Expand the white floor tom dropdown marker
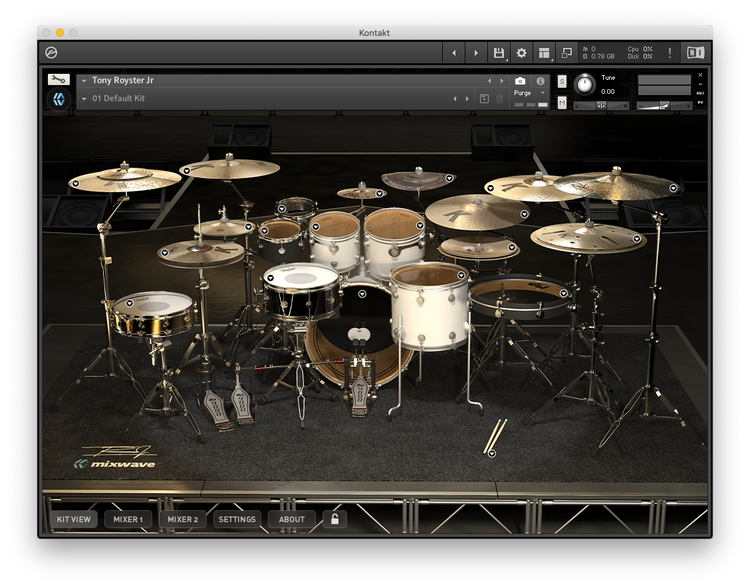The image size is (750, 588). click(x=461, y=275)
